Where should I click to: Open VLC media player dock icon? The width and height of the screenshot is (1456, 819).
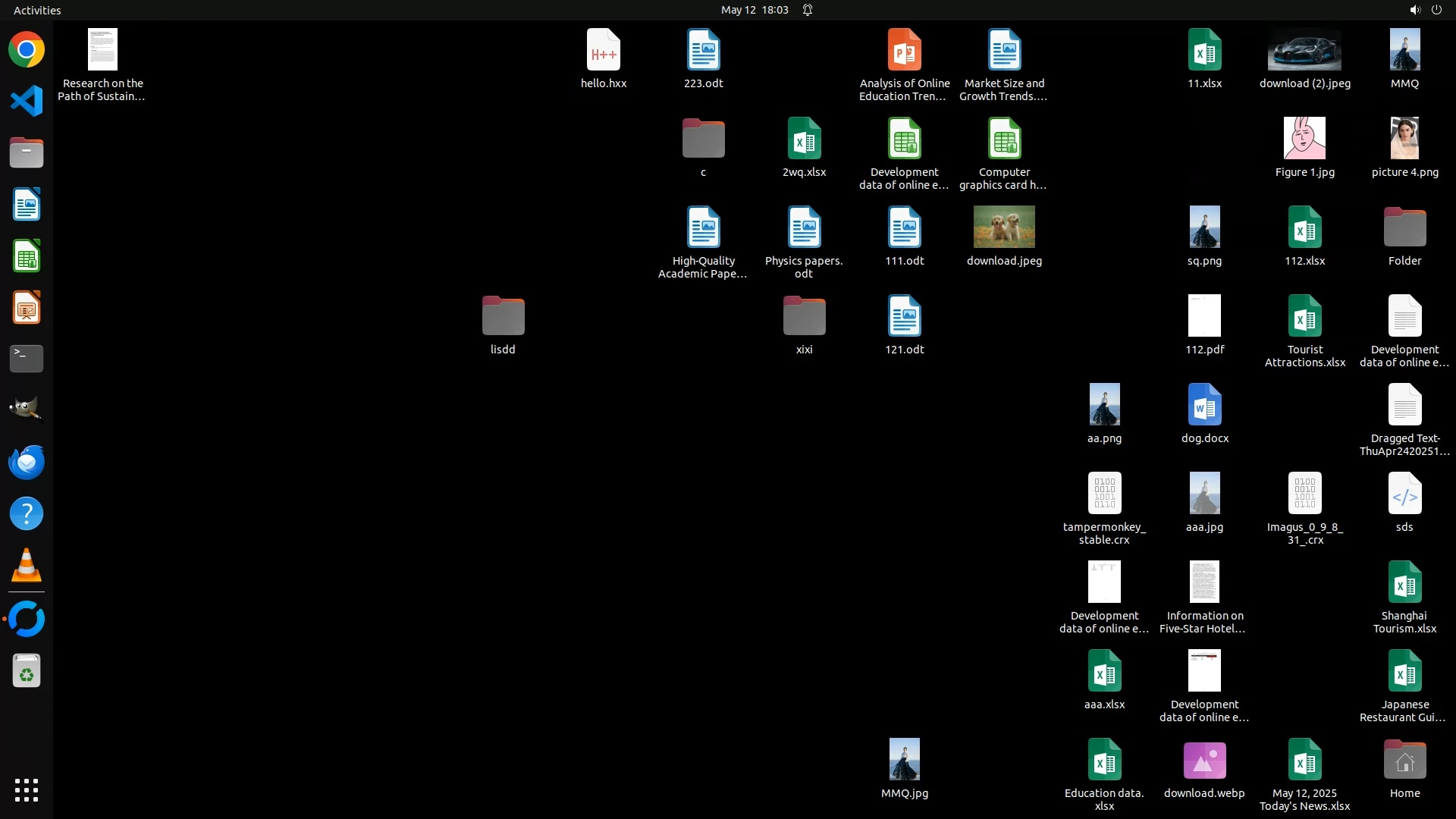click(27, 565)
